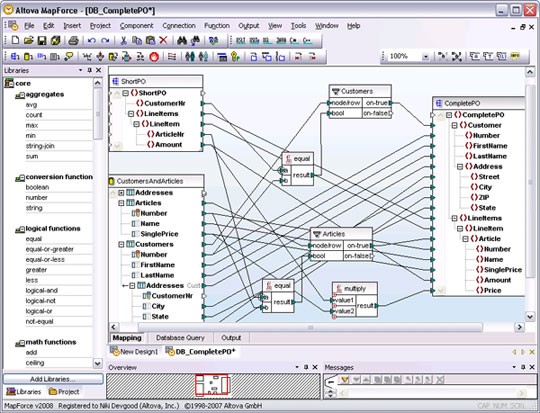The height and width of the screenshot is (413, 540).
Task: Collapse the ShortPO root node
Action: click(x=126, y=93)
